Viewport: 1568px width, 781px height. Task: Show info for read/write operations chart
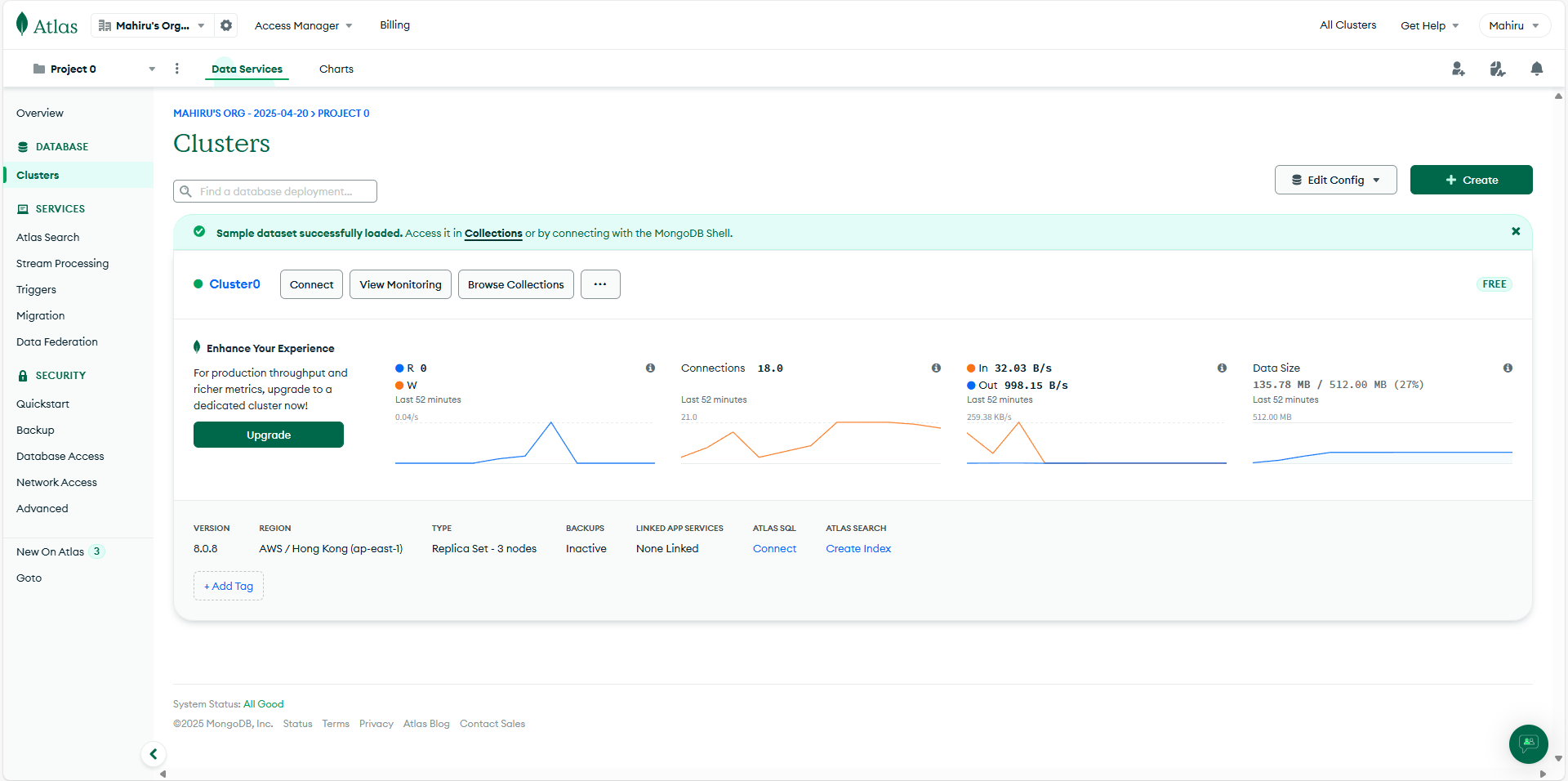click(650, 368)
